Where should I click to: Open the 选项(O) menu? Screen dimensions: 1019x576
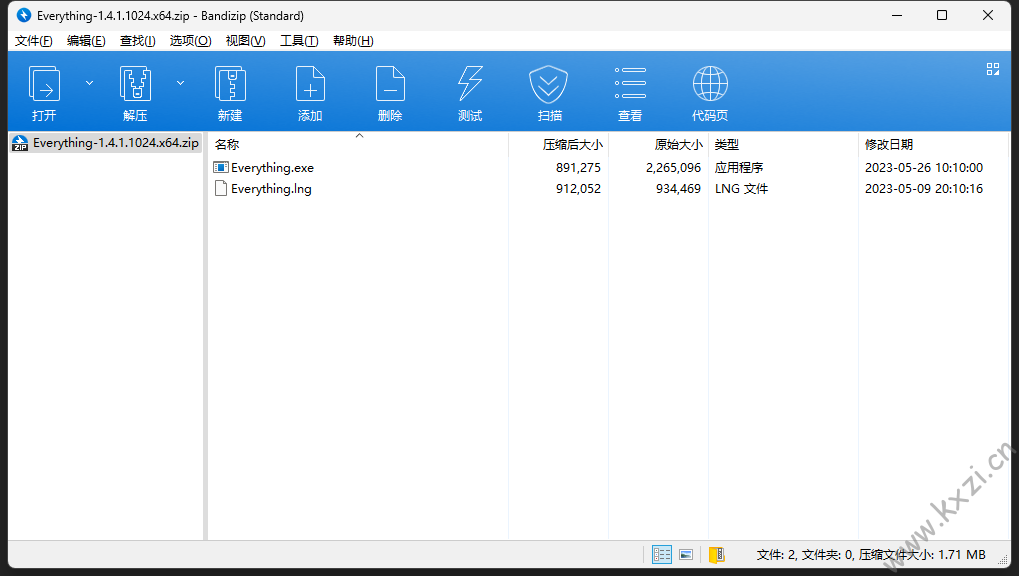tap(190, 41)
